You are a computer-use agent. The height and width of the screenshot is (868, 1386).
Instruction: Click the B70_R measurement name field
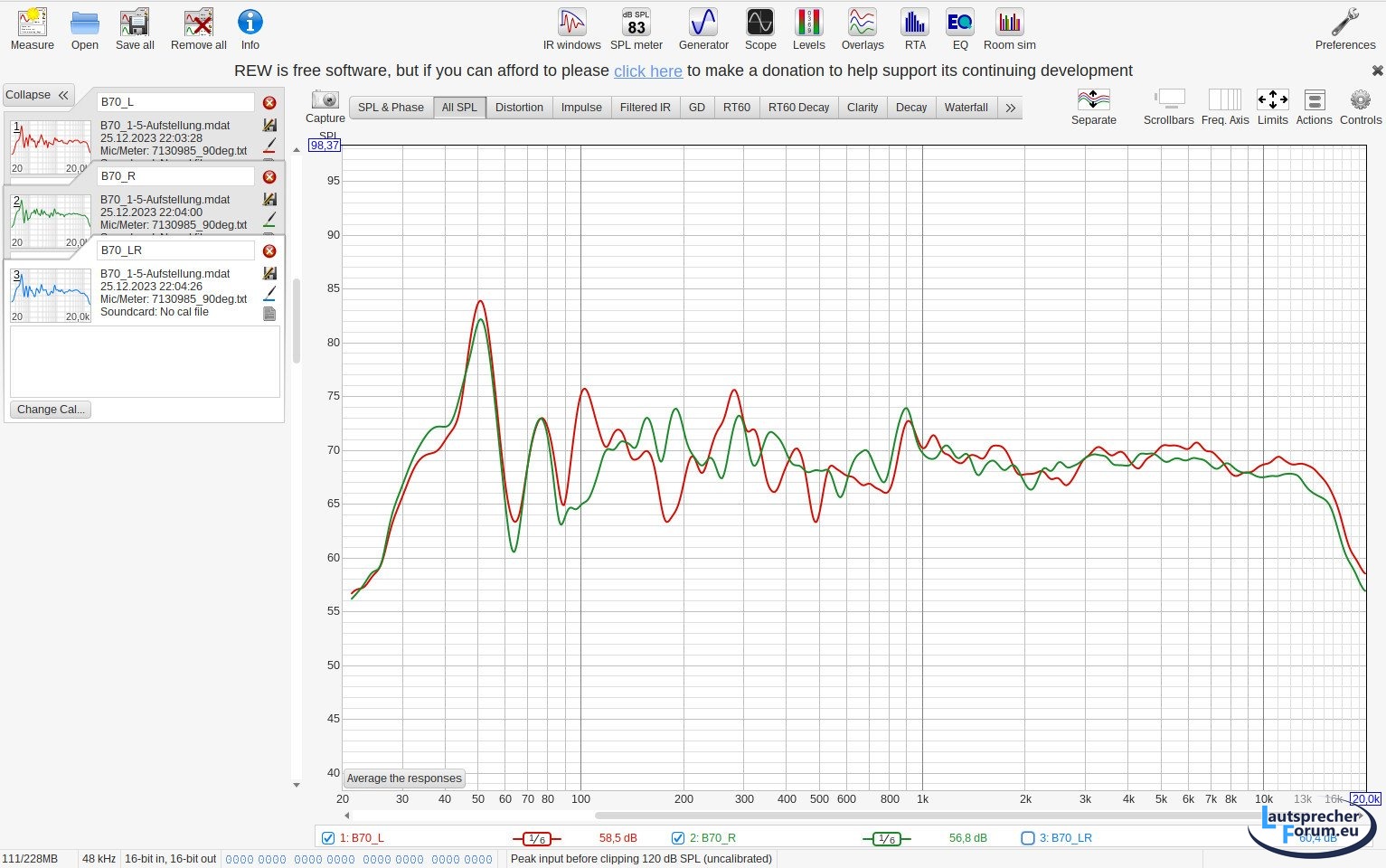[175, 176]
